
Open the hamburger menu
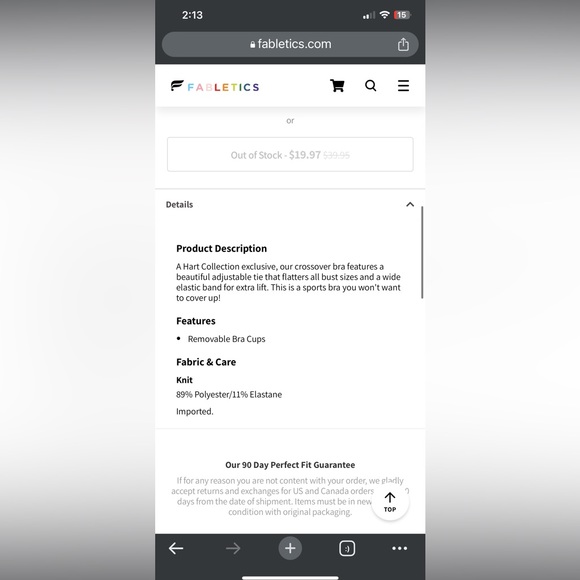pos(403,85)
